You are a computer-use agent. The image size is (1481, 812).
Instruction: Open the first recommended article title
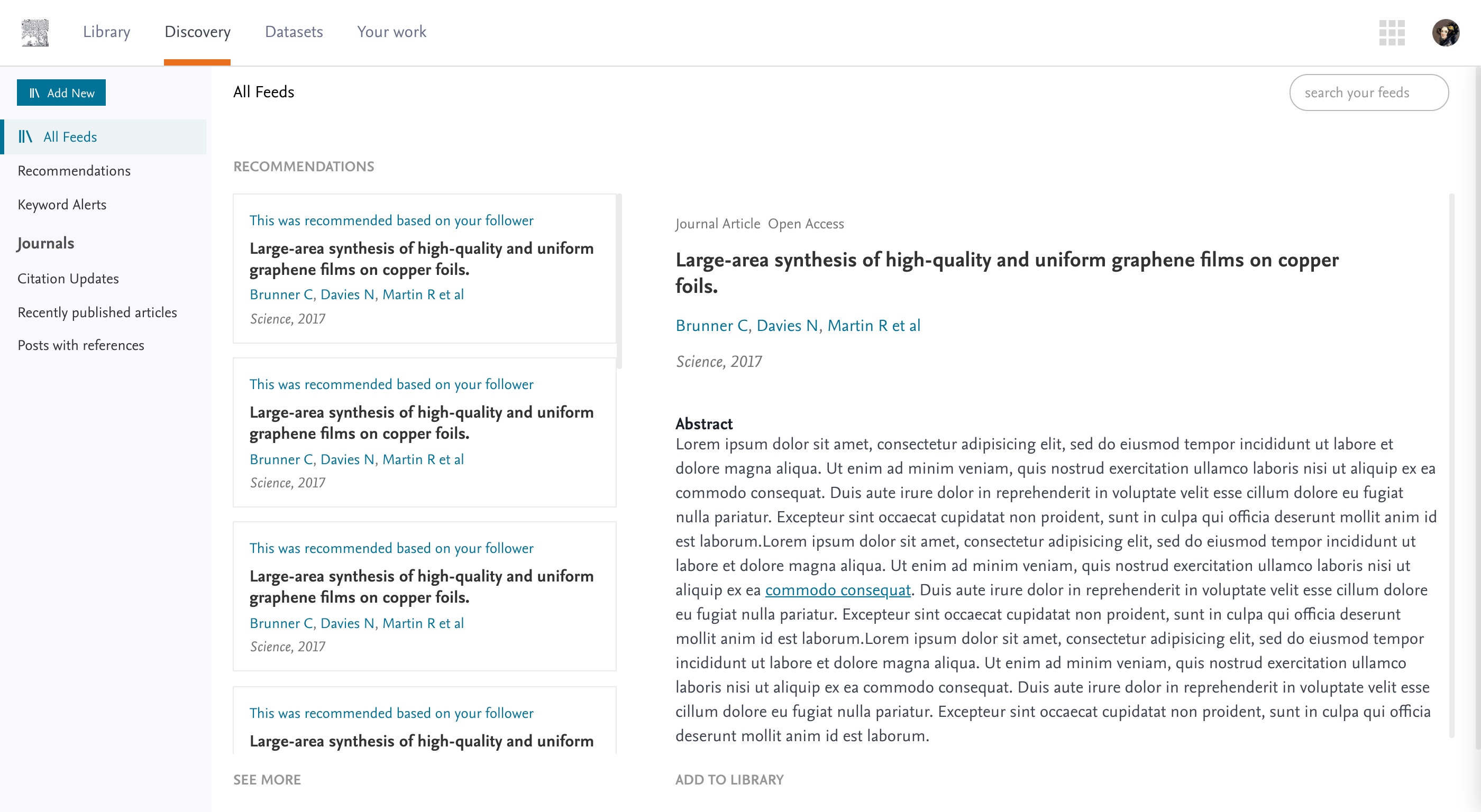point(422,259)
